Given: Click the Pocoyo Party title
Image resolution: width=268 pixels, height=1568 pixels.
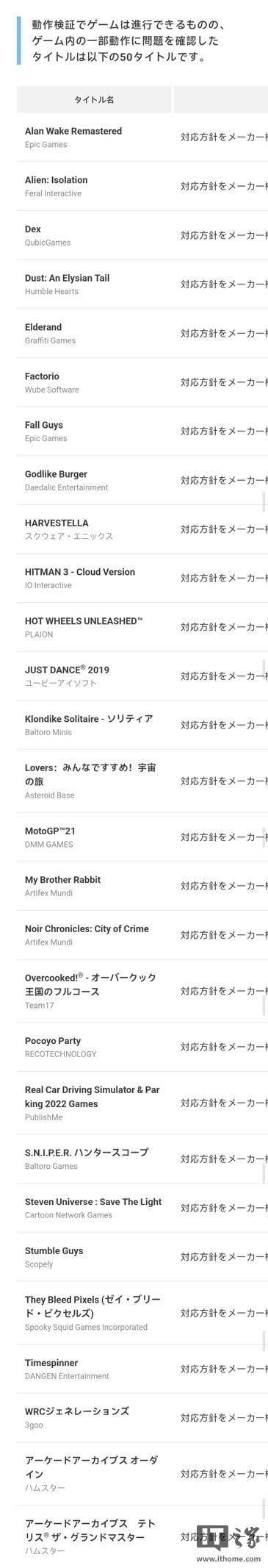Looking at the screenshot, I should pos(53,1041).
